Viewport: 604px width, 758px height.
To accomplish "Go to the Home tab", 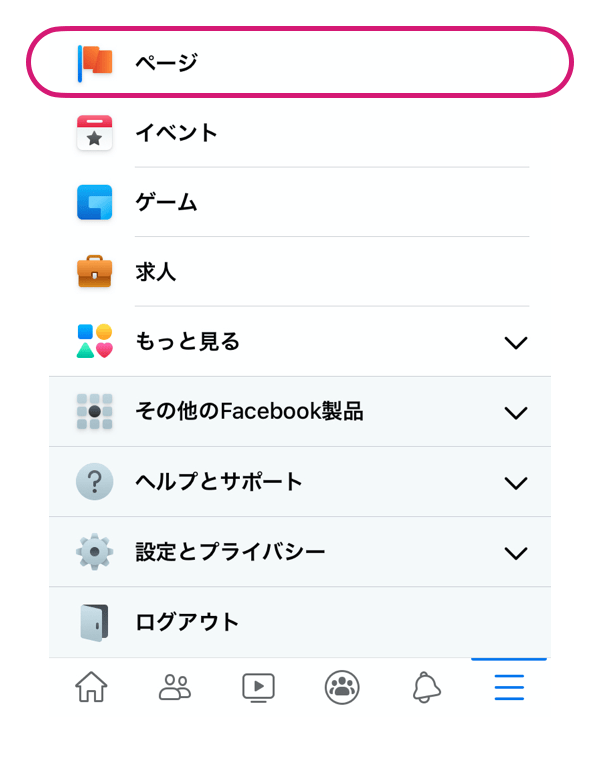I will 91,687.
